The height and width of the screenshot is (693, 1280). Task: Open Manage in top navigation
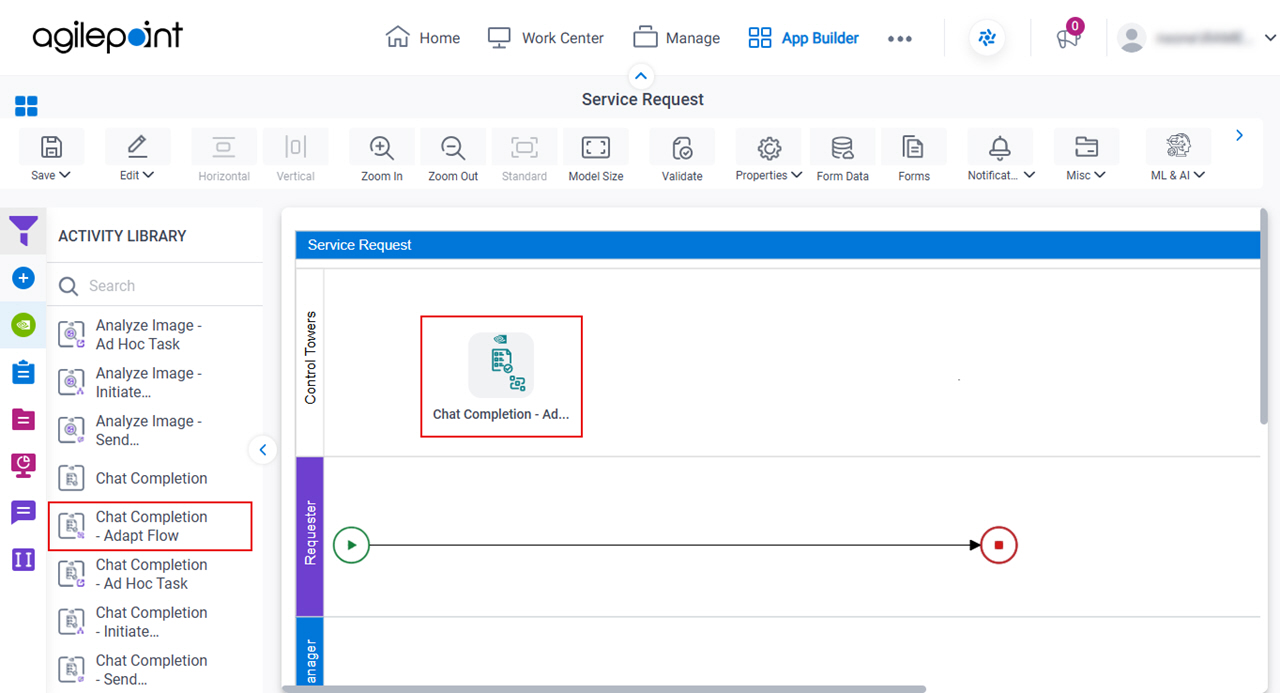tap(676, 38)
